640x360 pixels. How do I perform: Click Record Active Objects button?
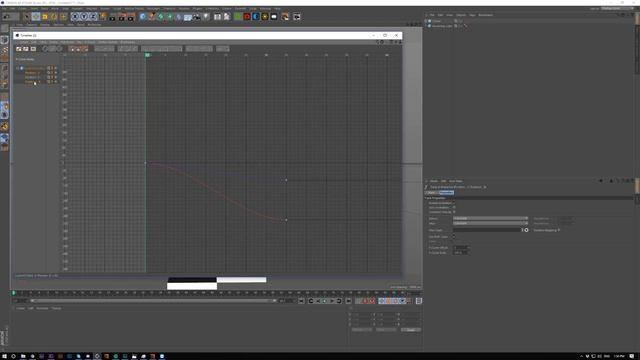pos(358,301)
